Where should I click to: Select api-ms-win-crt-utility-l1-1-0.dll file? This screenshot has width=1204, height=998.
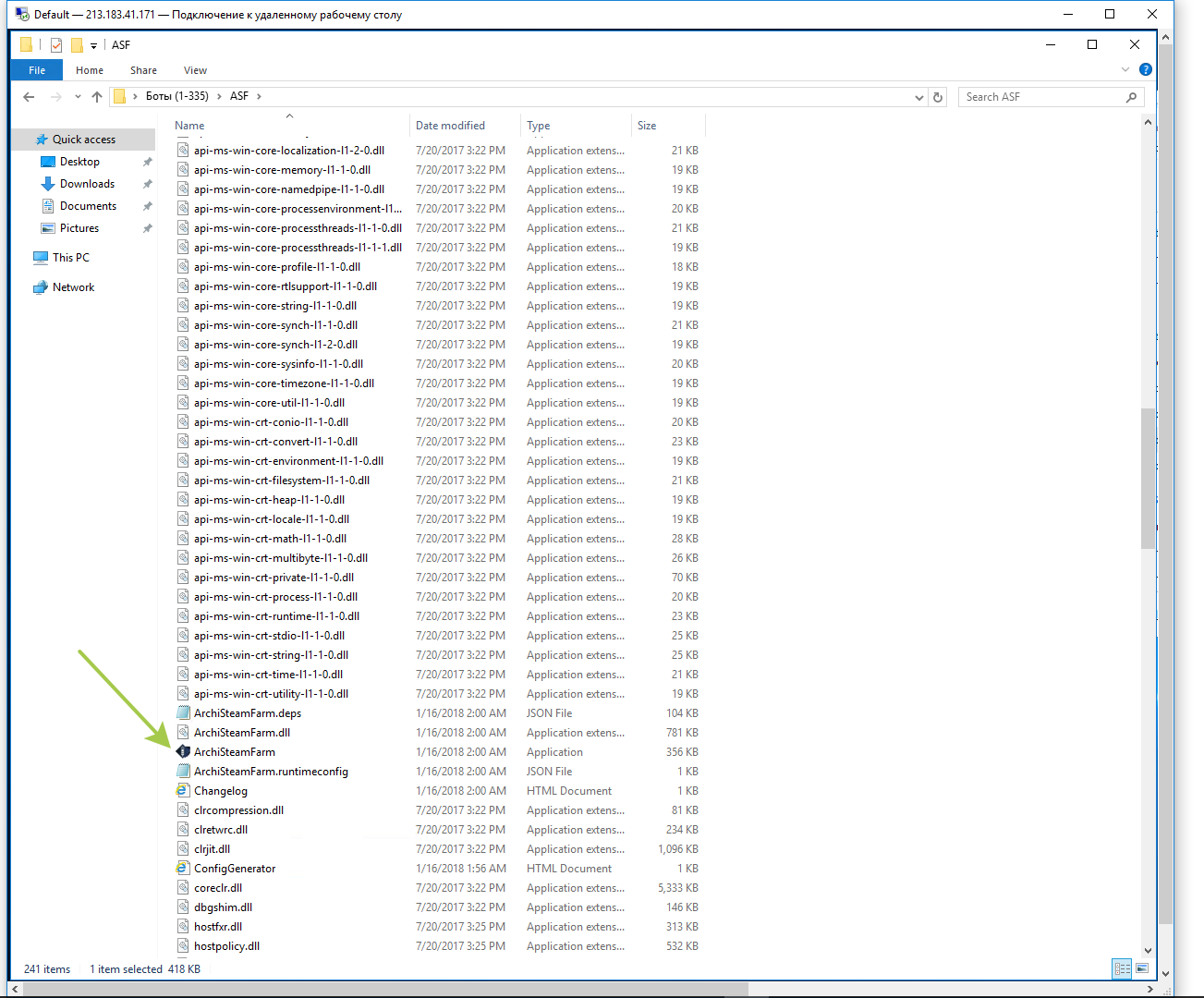click(271, 694)
